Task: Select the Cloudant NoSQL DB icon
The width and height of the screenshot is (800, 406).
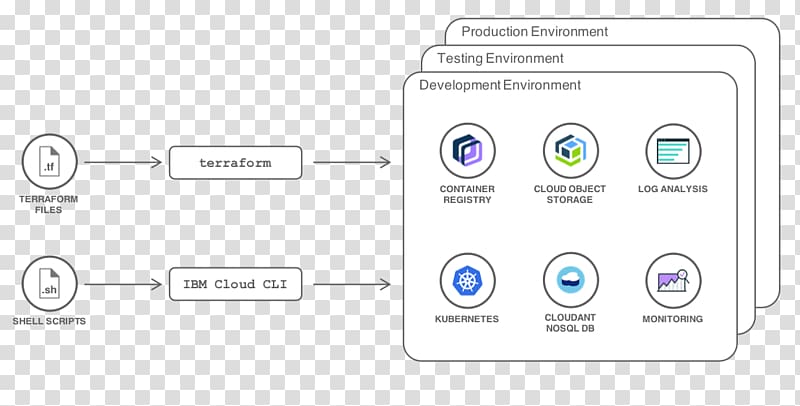Action: (570, 281)
